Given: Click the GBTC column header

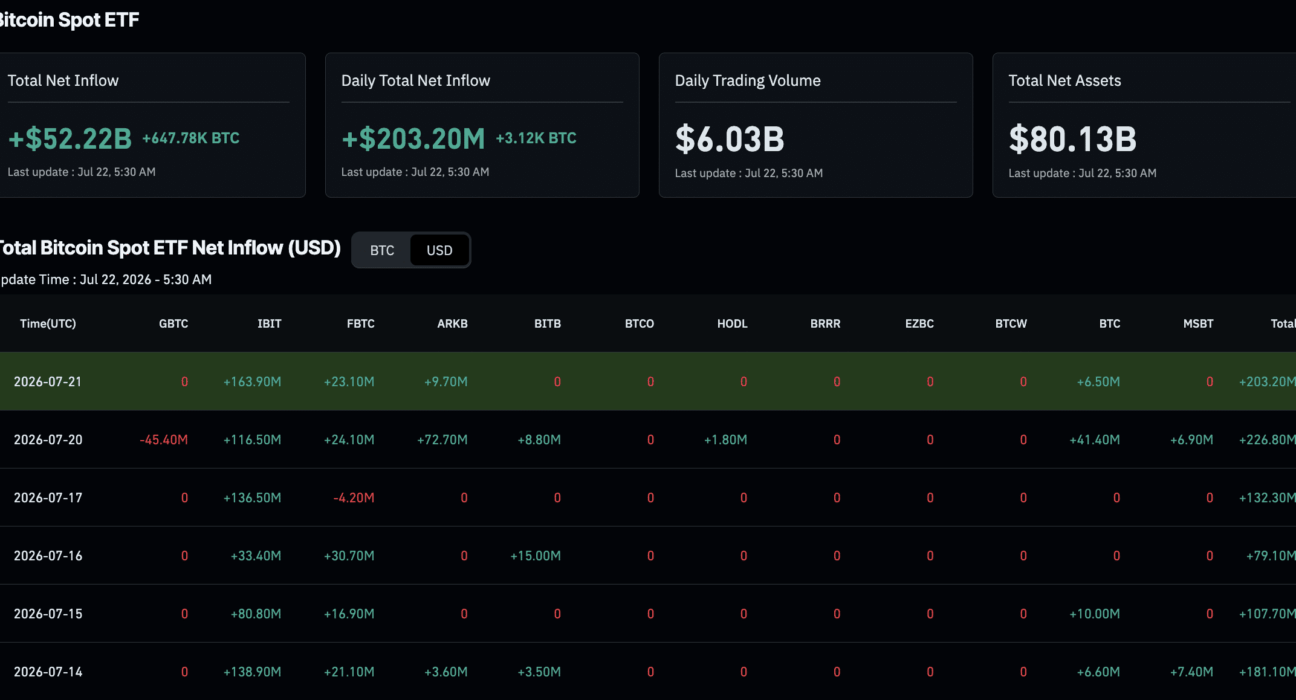Looking at the screenshot, I should click(x=173, y=324).
